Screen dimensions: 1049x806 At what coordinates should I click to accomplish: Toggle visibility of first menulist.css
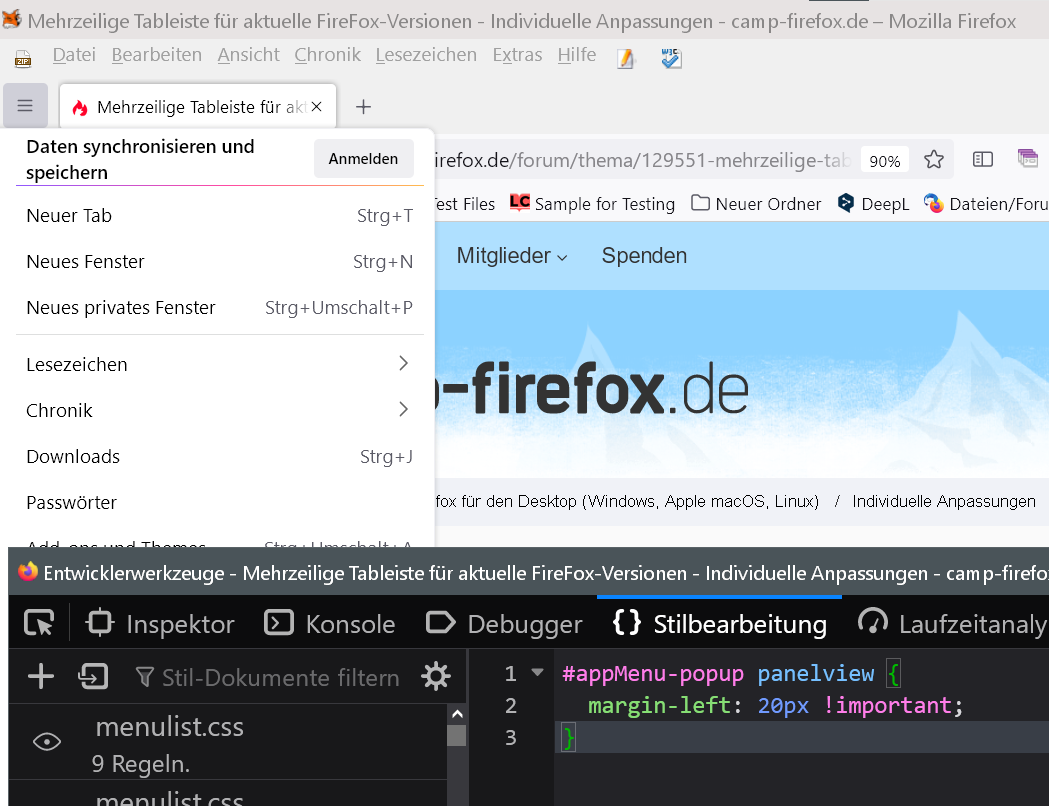click(x=47, y=742)
